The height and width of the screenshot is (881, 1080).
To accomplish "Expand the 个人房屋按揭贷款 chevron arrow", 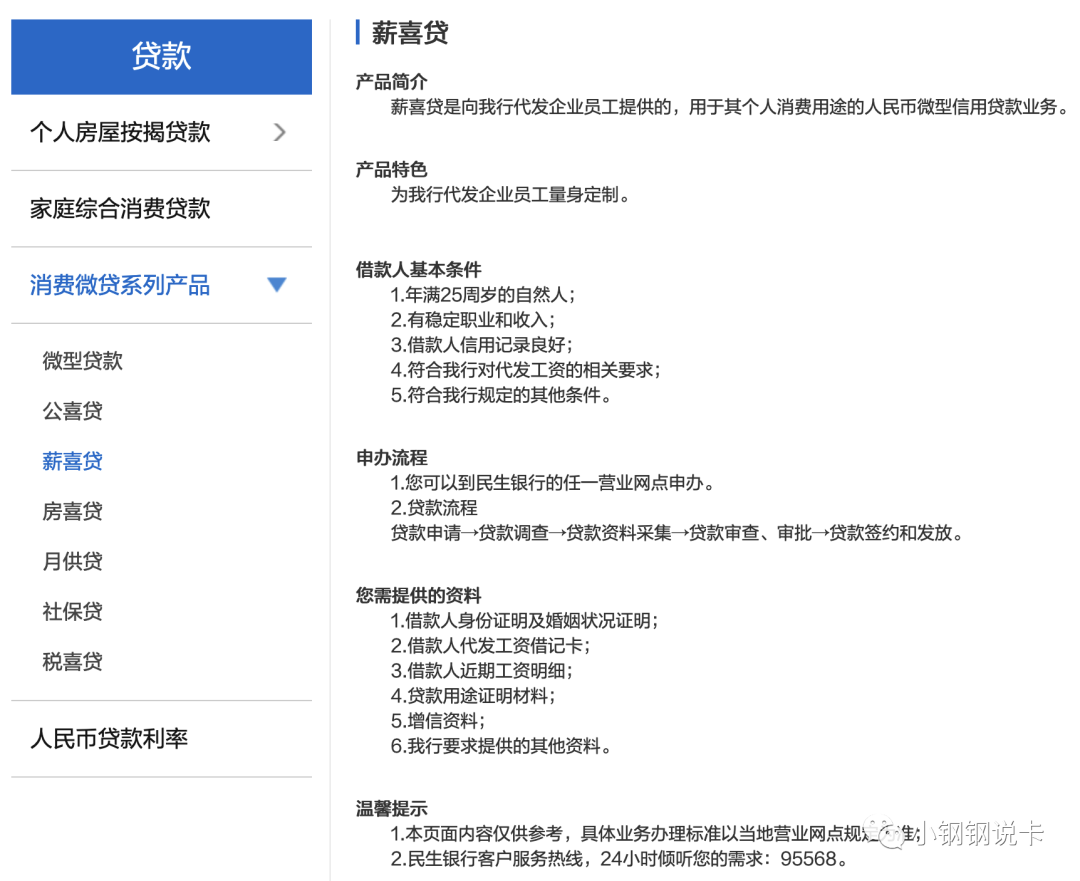I will pos(279,132).
